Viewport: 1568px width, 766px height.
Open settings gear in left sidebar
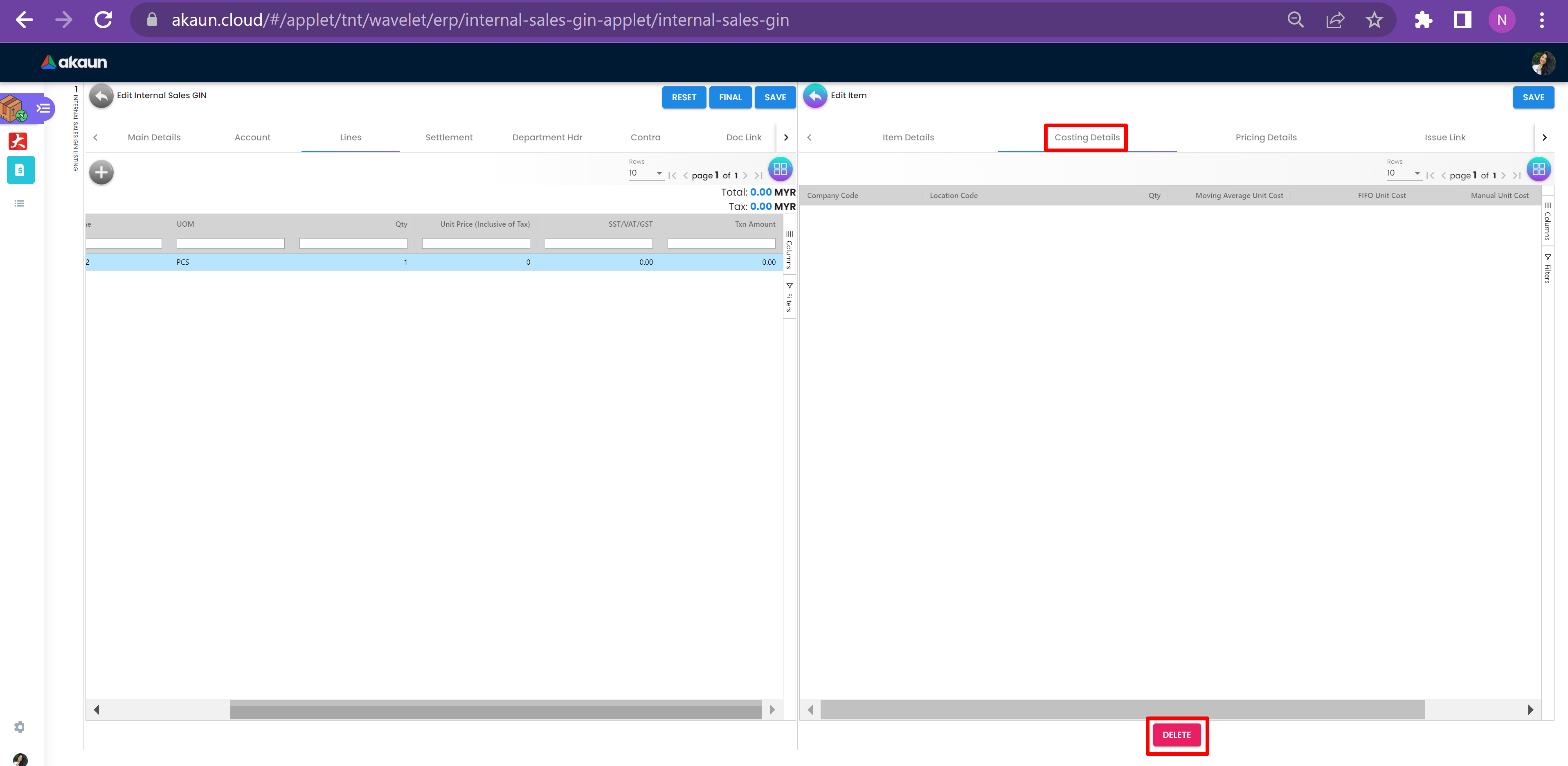[20, 727]
